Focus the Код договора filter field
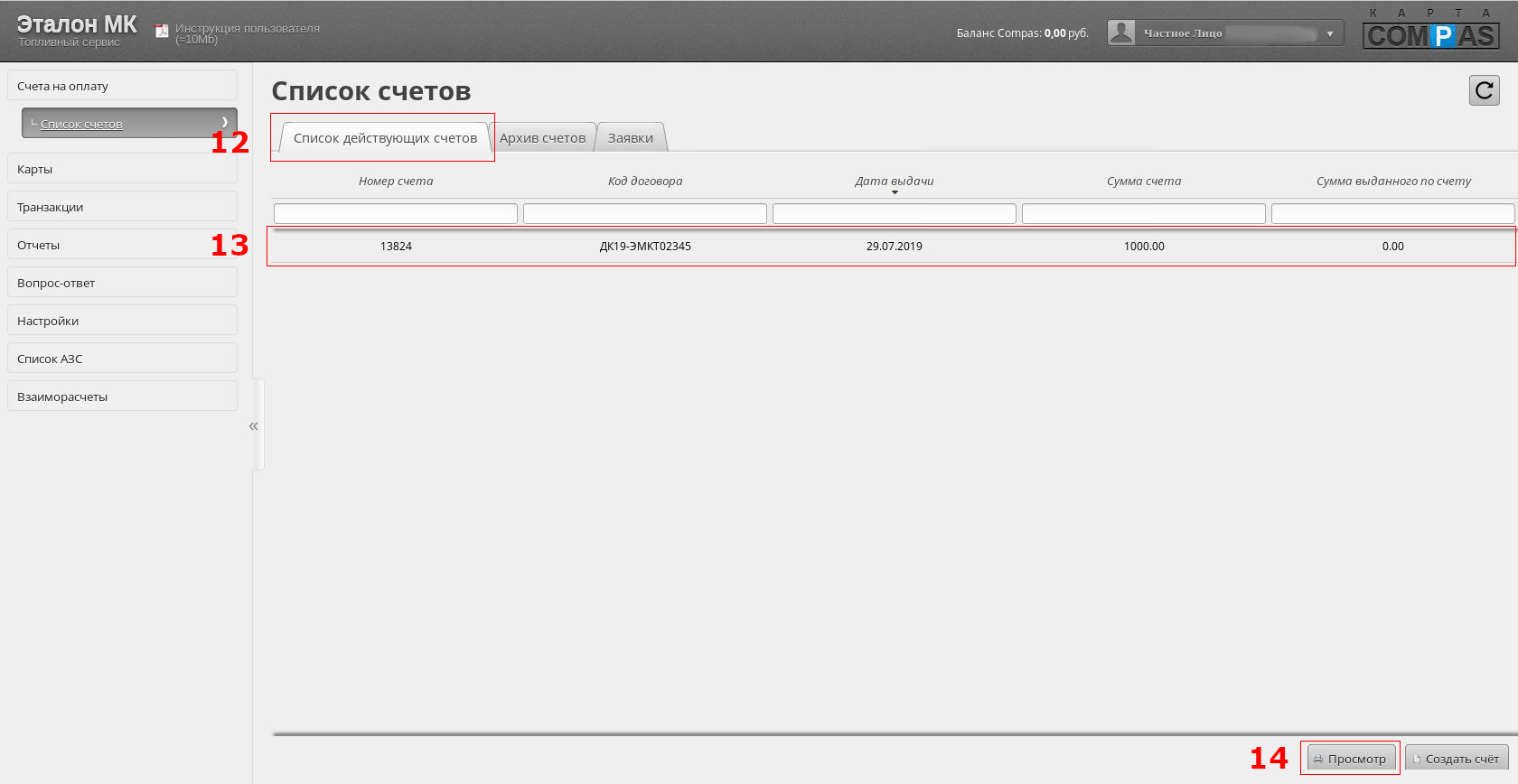1518x784 pixels. [645, 213]
